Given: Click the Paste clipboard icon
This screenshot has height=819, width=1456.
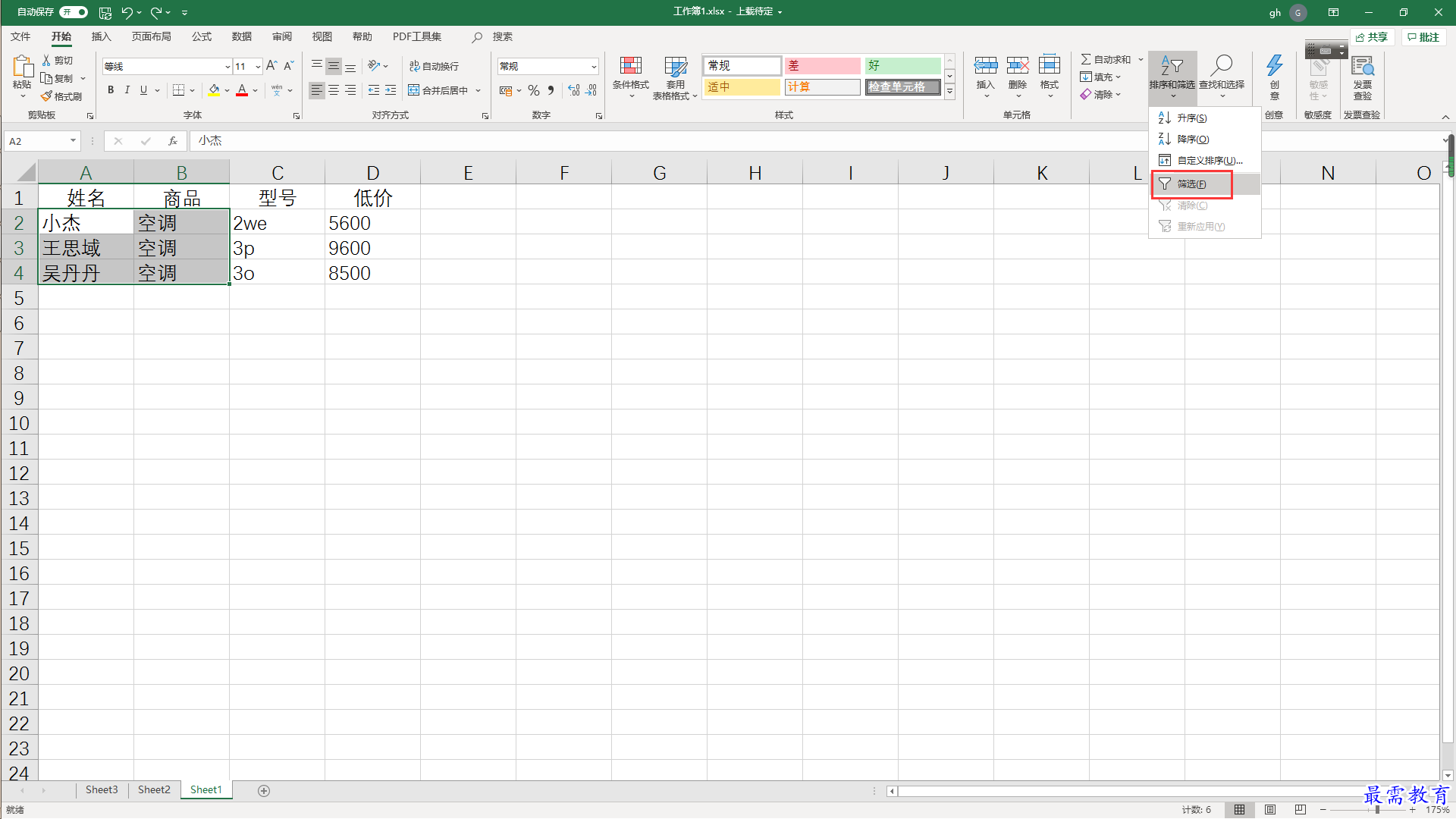Looking at the screenshot, I should 22,67.
